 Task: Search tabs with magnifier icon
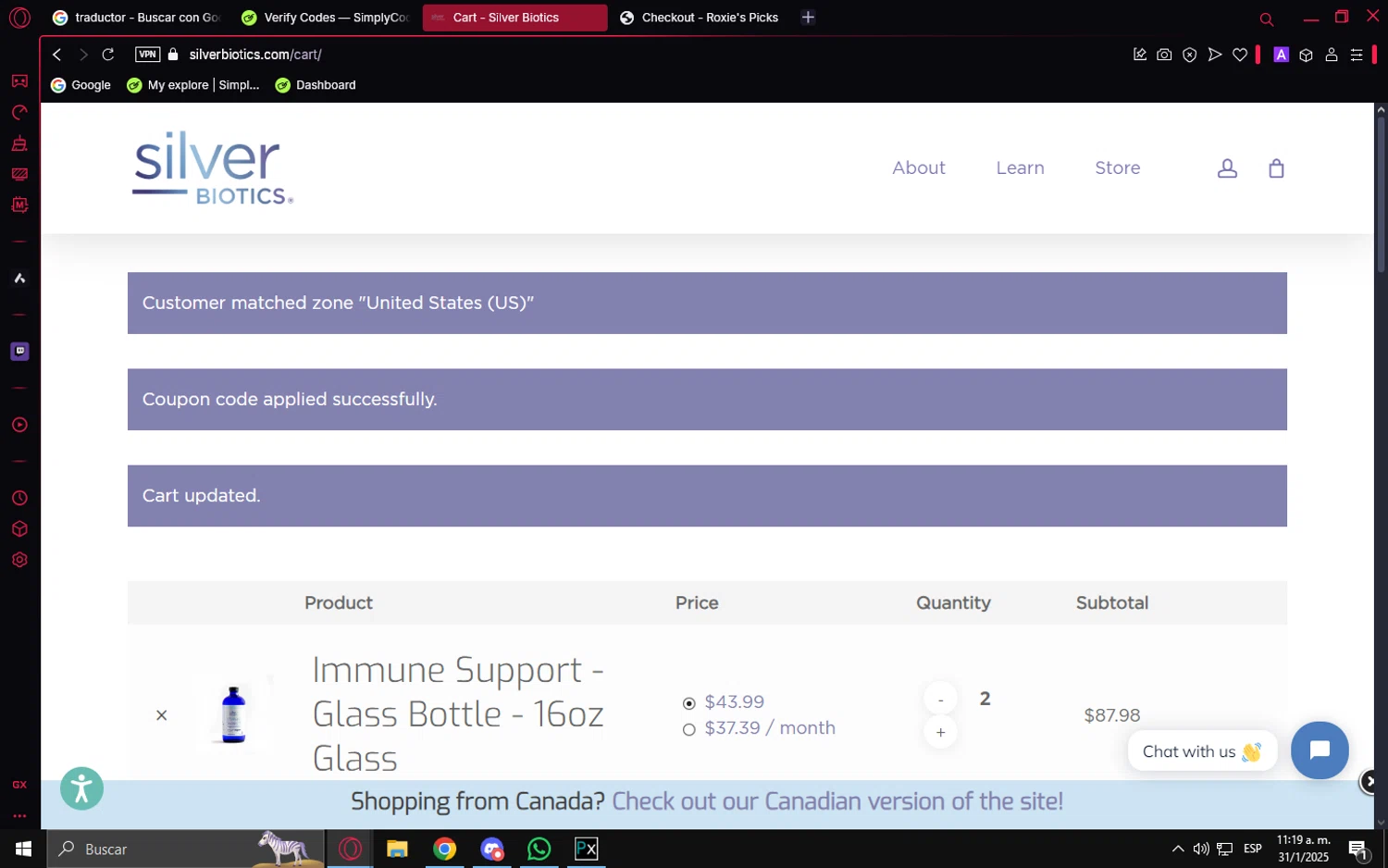point(1267,19)
